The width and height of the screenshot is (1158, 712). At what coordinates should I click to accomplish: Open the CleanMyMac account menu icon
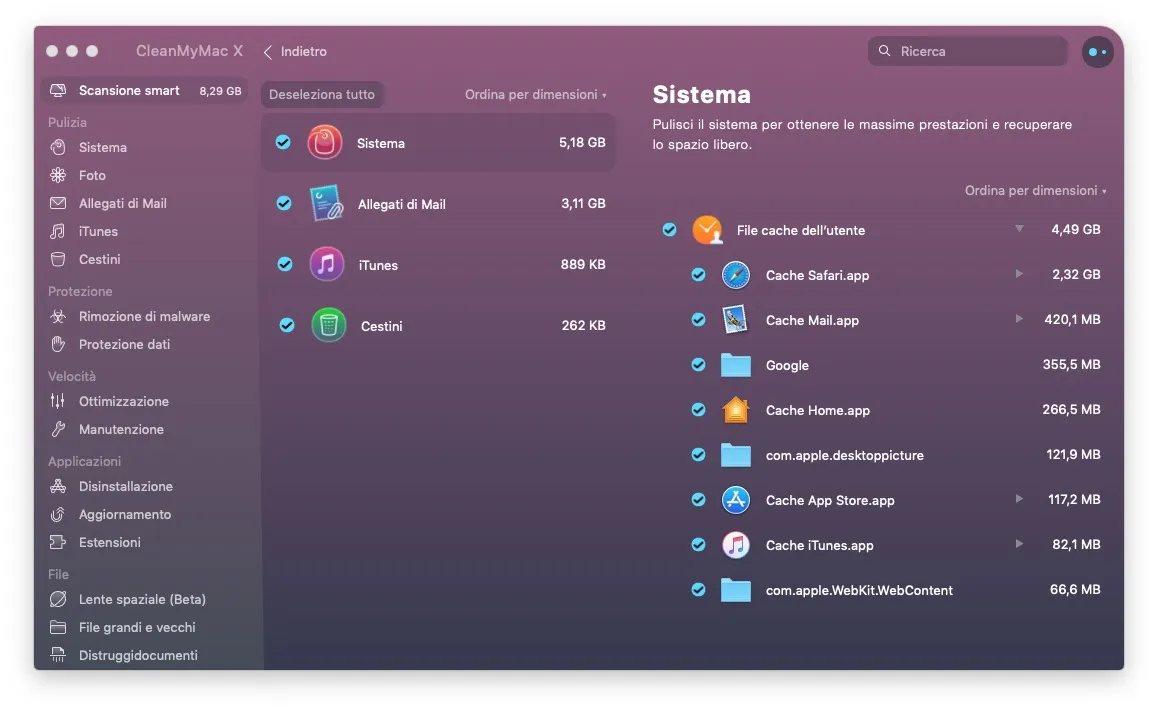[1098, 51]
